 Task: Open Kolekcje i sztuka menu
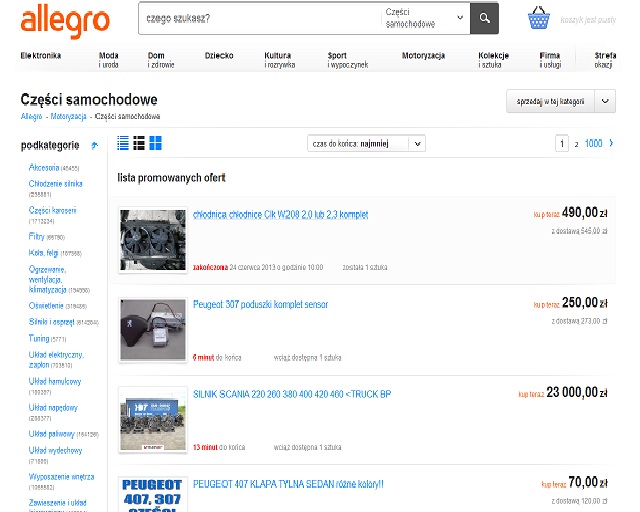(x=493, y=60)
